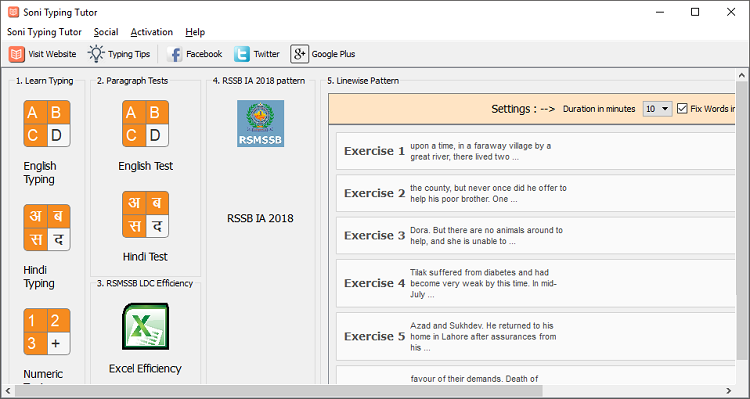Click the Excel Efficiency label

[145, 368]
